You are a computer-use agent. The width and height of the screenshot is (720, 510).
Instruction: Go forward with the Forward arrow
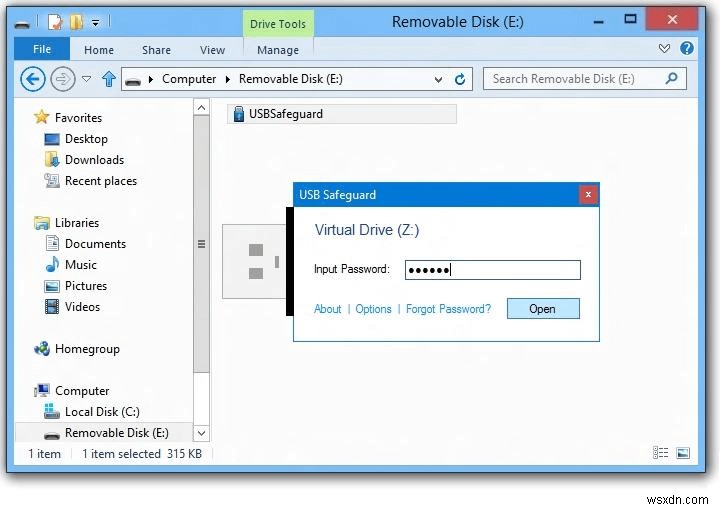click(x=62, y=79)
